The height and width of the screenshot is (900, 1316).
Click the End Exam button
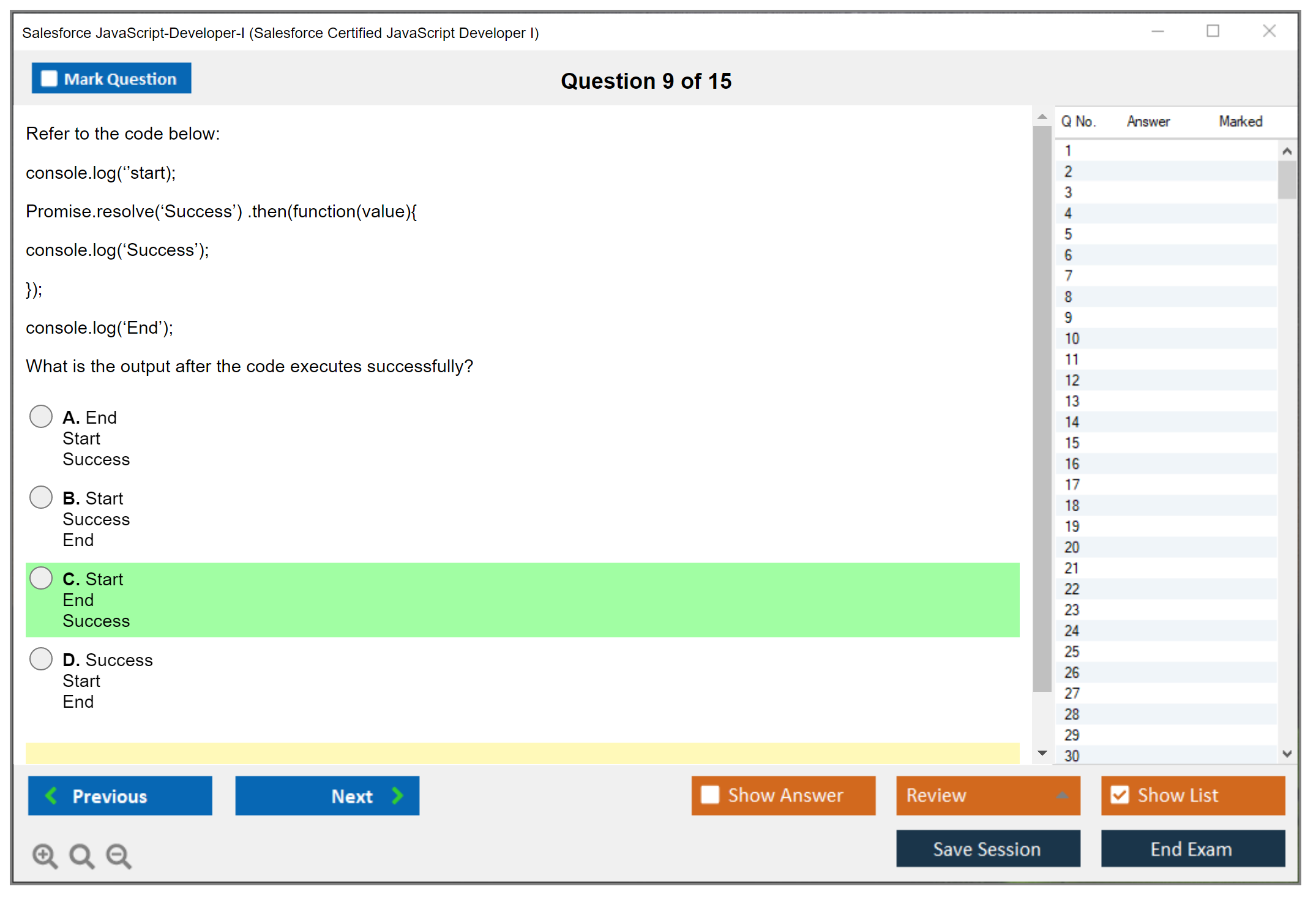coord(1192,849)
